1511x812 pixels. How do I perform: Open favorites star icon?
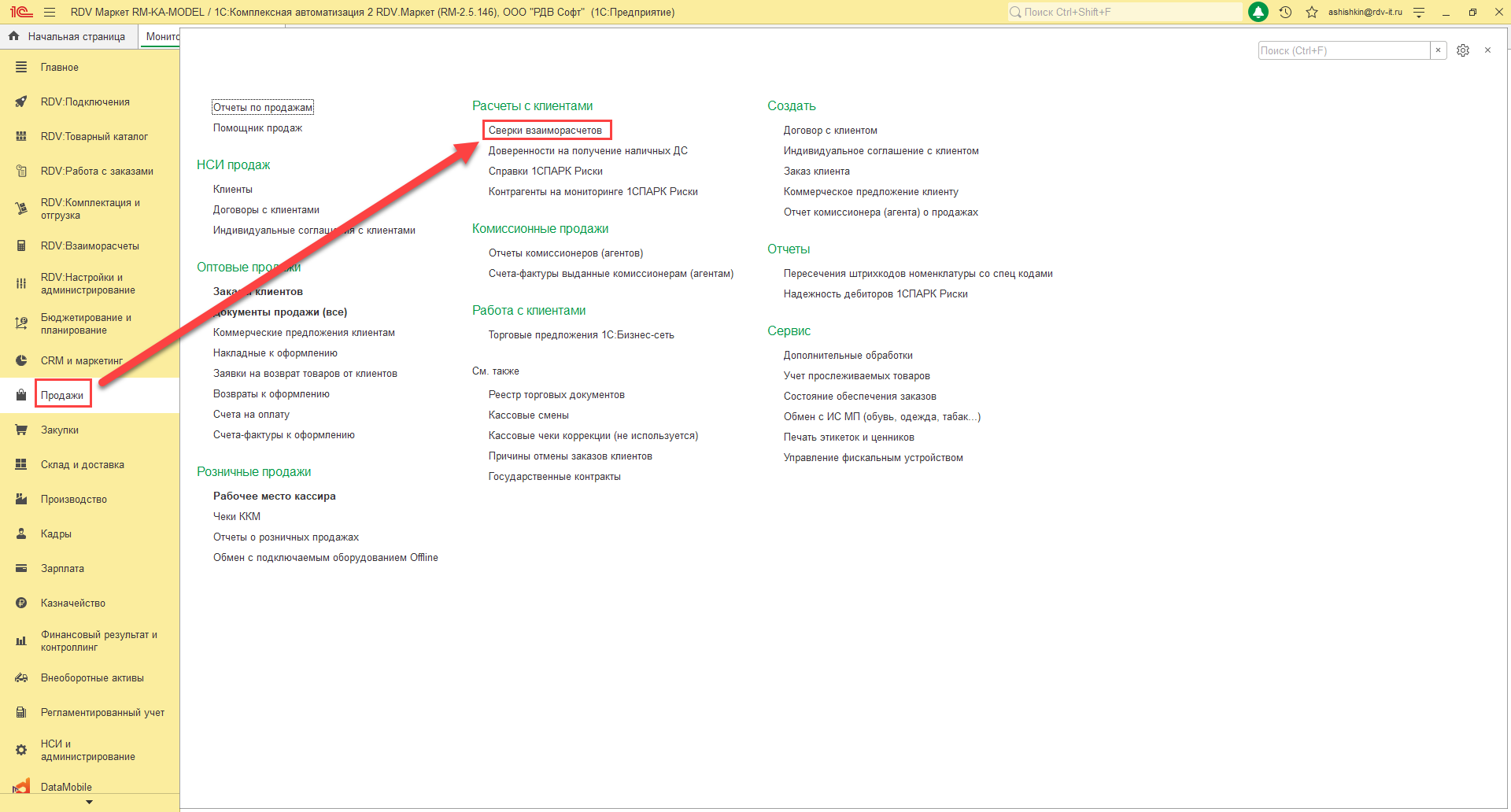(x=1312, y=12)
